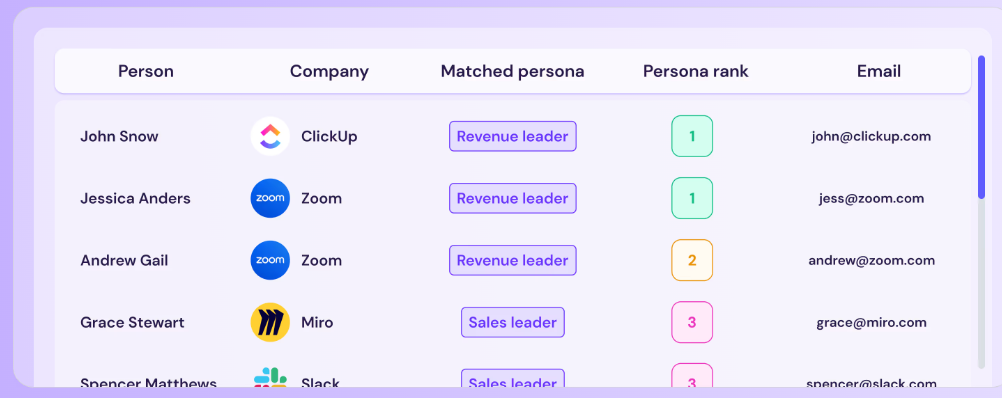Click the vertical scrollbar thumb
Image resolution: width=1002 pixels, height=398 pixels.
pyautogui.click(x=982, y=126)
